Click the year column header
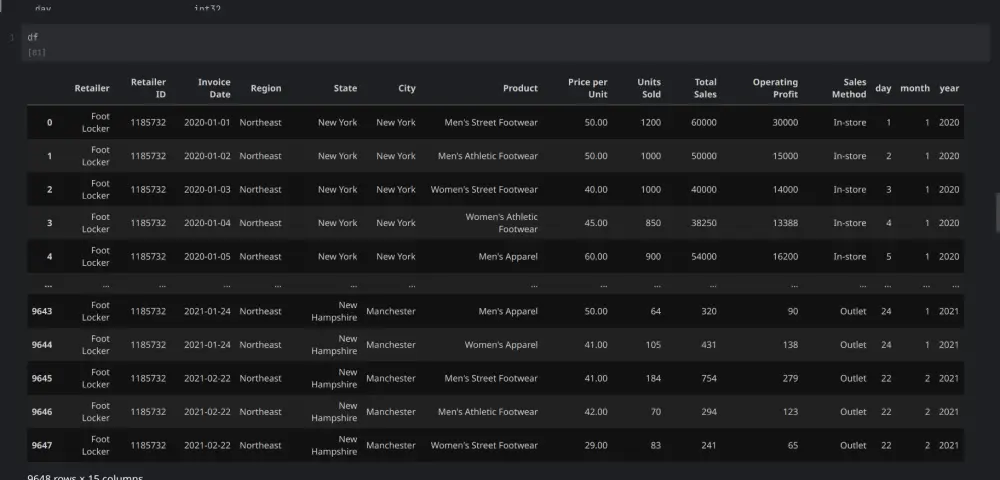Viewport: 1000px width, 480px height. pyautogui.click(x=949, y=88)
